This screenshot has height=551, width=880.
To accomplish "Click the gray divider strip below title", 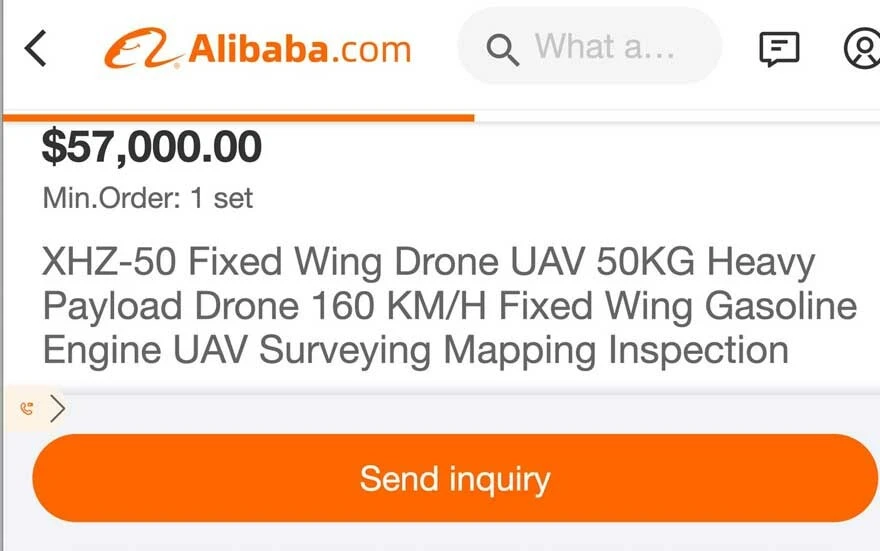I will tap(470, 408).
